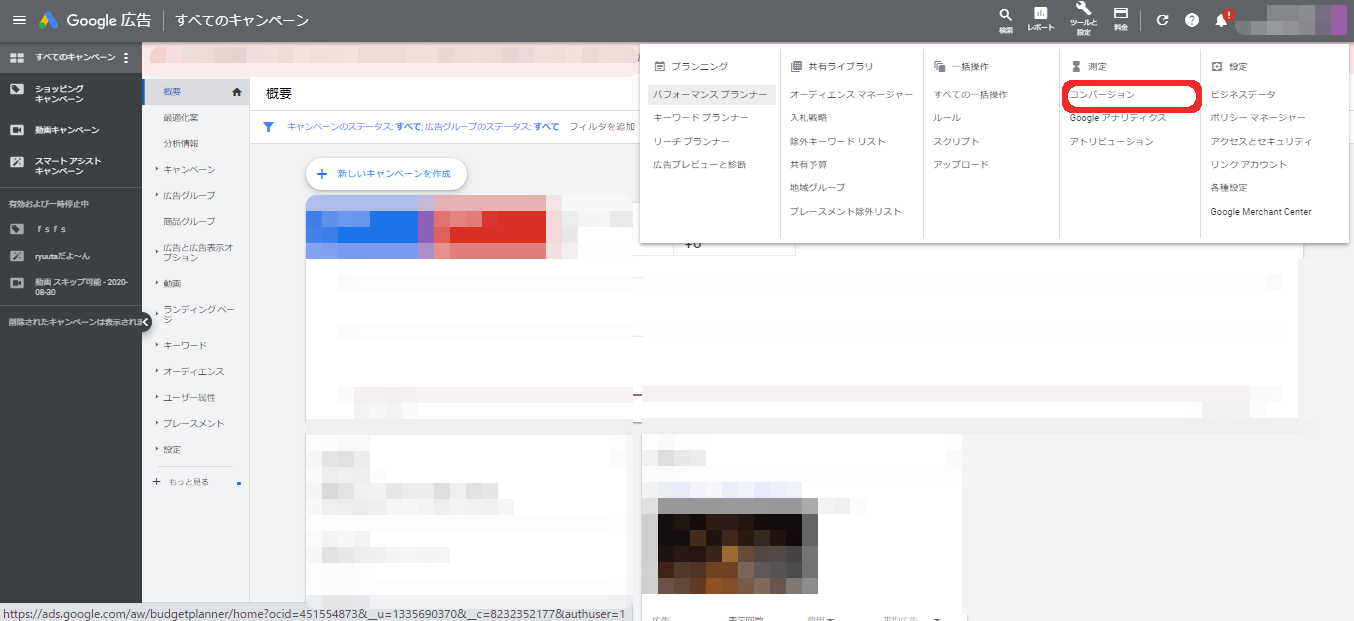Open the 料金 billing icon
The image size is (1354, 621).
point(1121,20)
